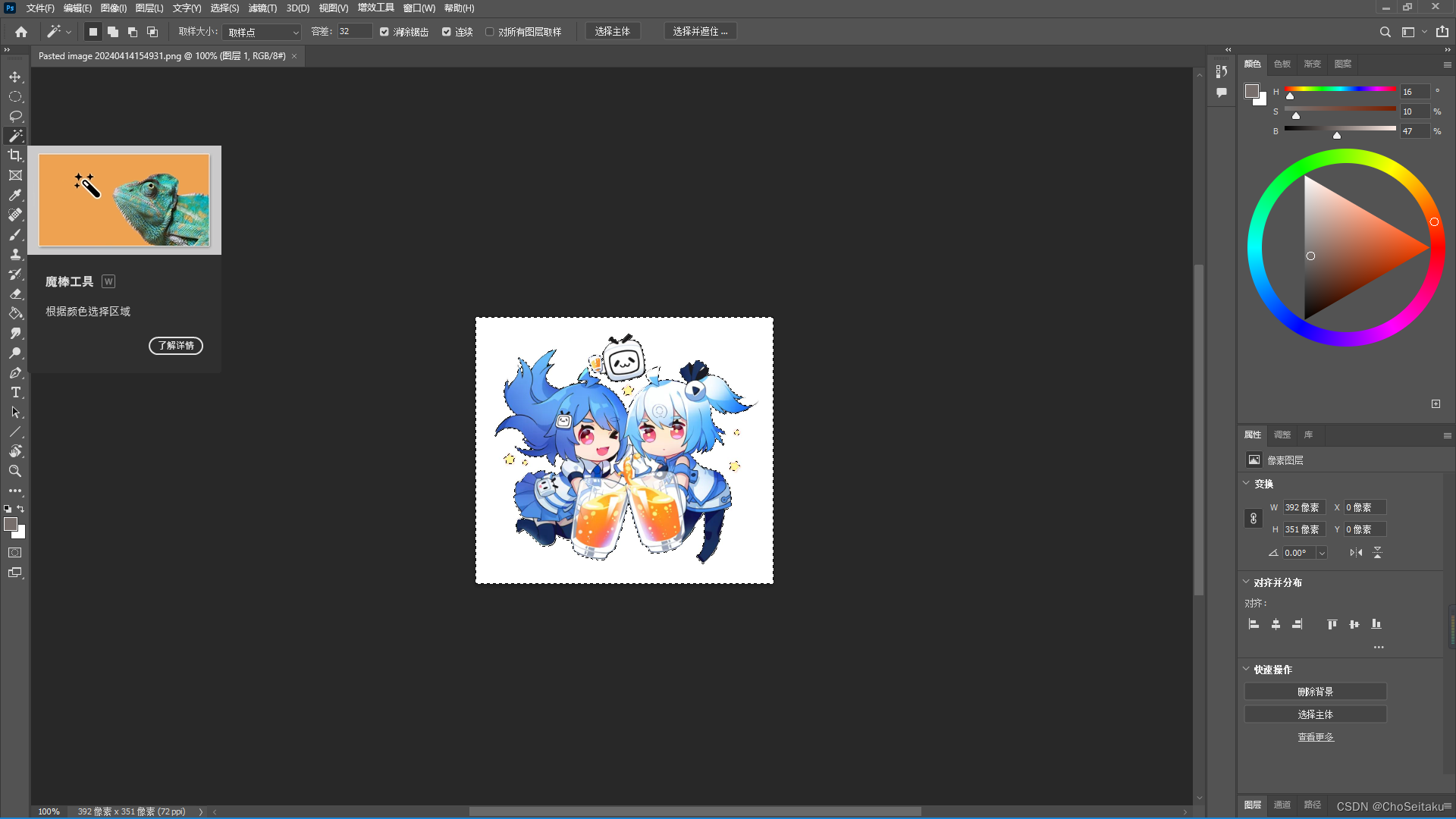Open the search magnifier in options bar

click(1385, 32)
